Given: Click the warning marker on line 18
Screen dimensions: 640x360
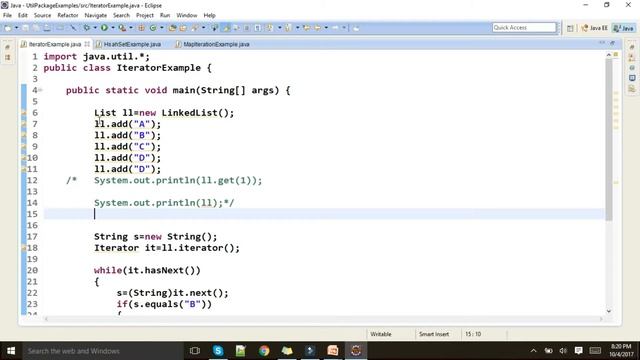Looking at the screenshot, I should pos(24,248).
